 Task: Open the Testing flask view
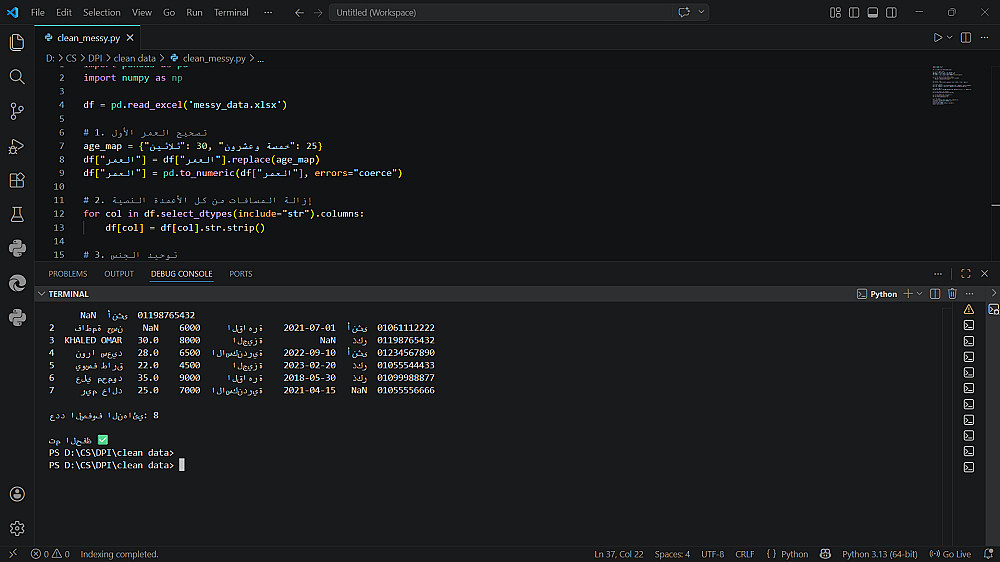(16, 214)
